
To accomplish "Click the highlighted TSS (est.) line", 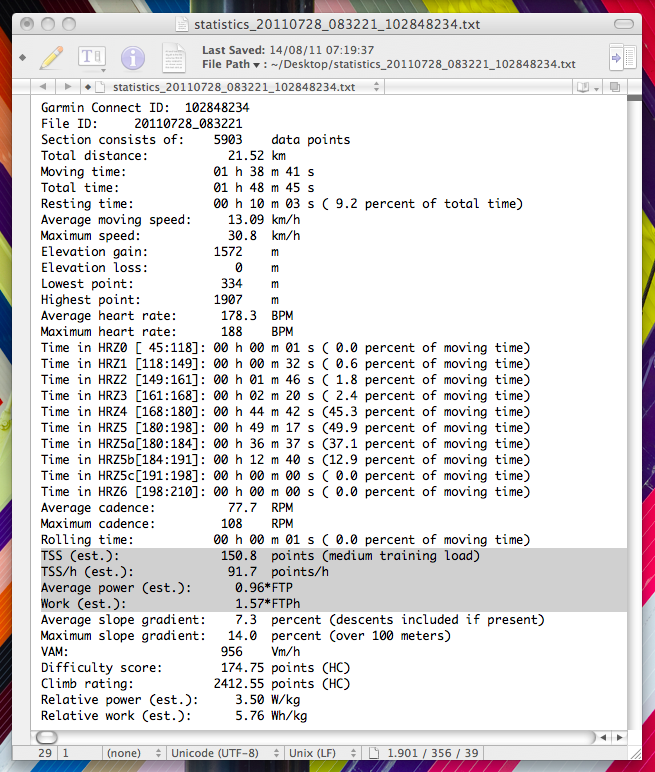I will (x=260, y=556).
